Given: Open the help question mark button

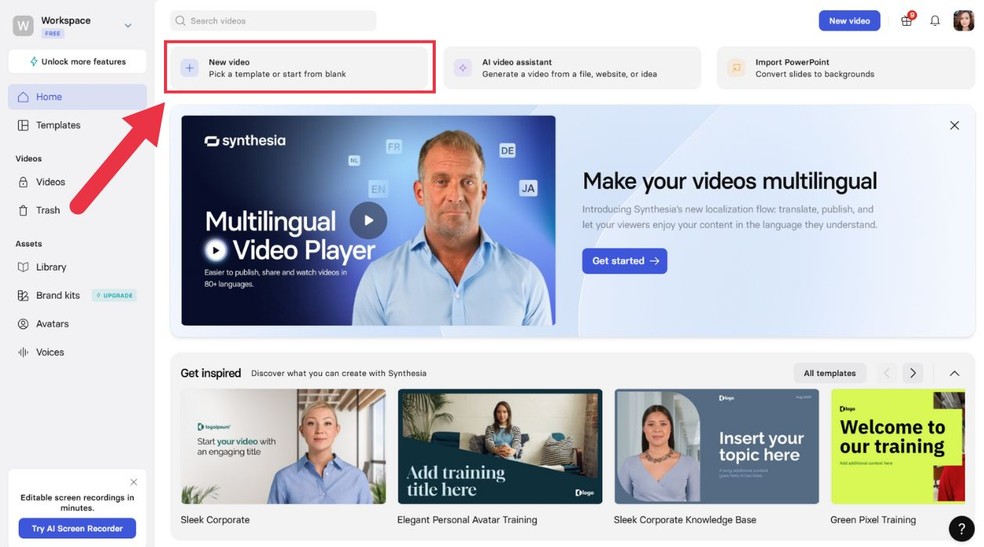Looking at the screenshot, I should click(x=961, y=528).
